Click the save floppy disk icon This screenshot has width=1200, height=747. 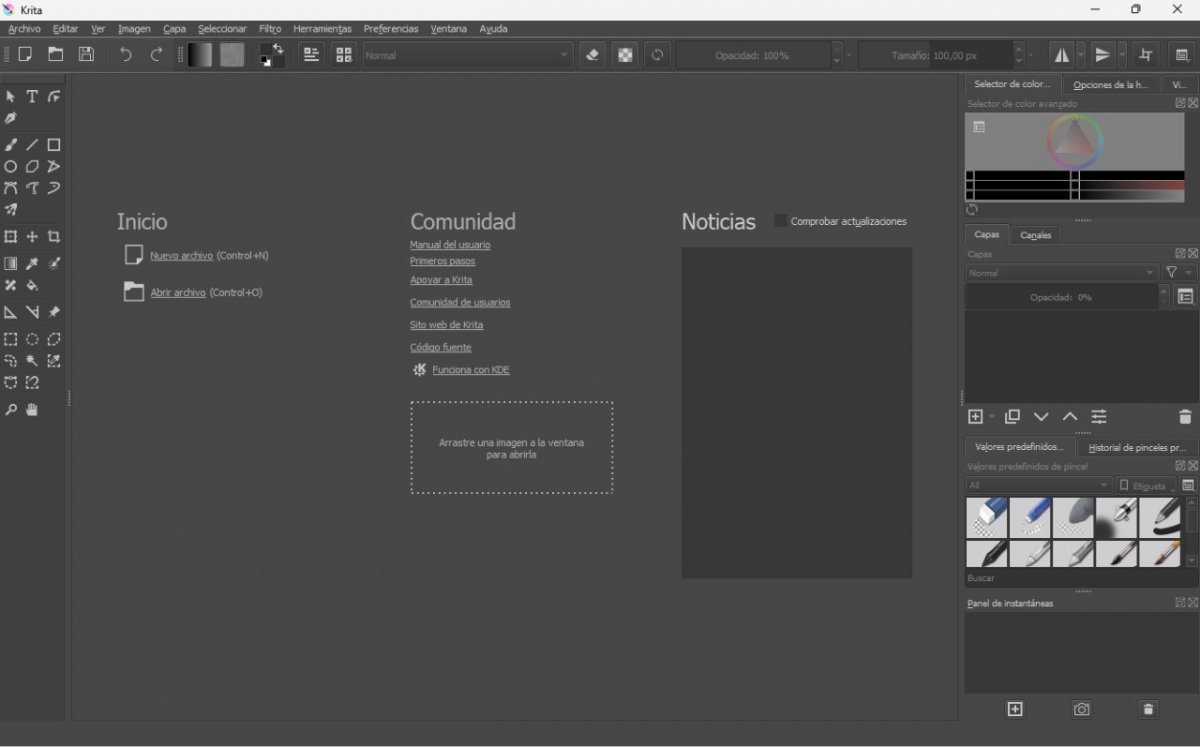86,55
